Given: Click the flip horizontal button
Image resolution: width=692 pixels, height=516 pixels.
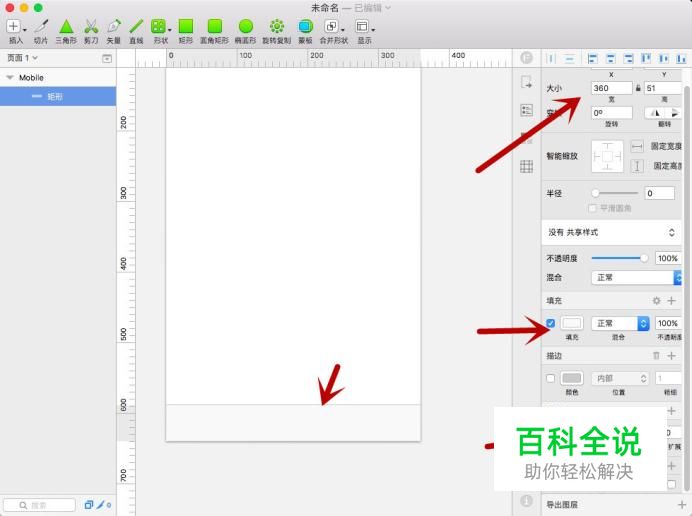Looking at the screenshot, I should coord(655,113).
